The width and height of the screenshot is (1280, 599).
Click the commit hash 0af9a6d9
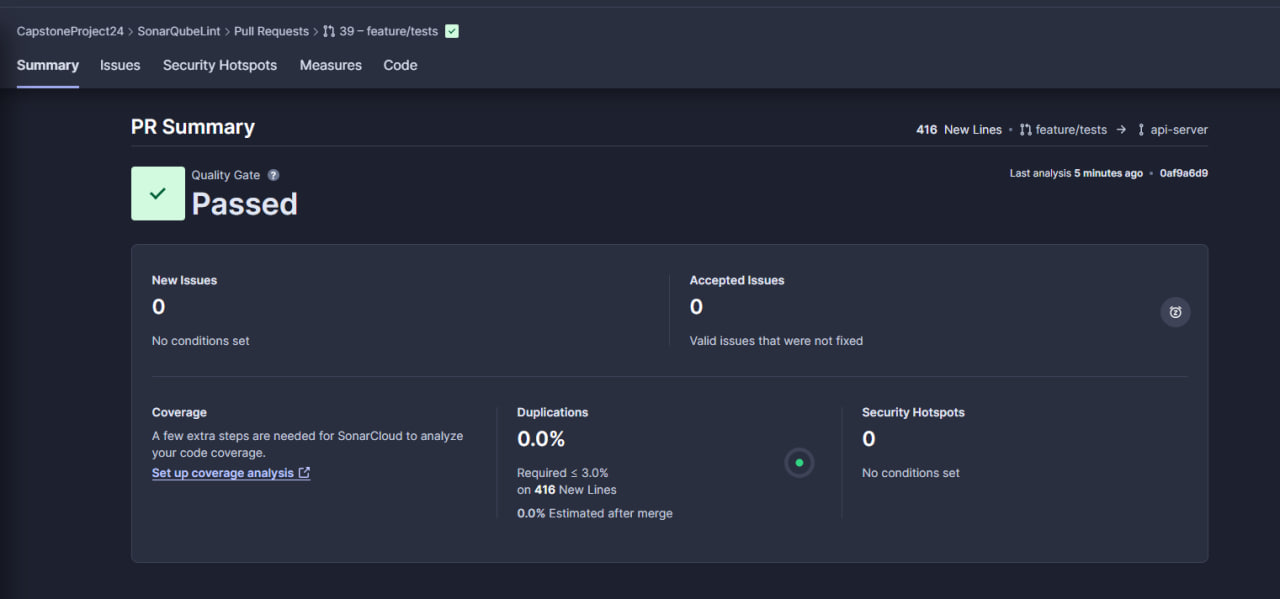pyautogui.click(x=1183, y=173)
